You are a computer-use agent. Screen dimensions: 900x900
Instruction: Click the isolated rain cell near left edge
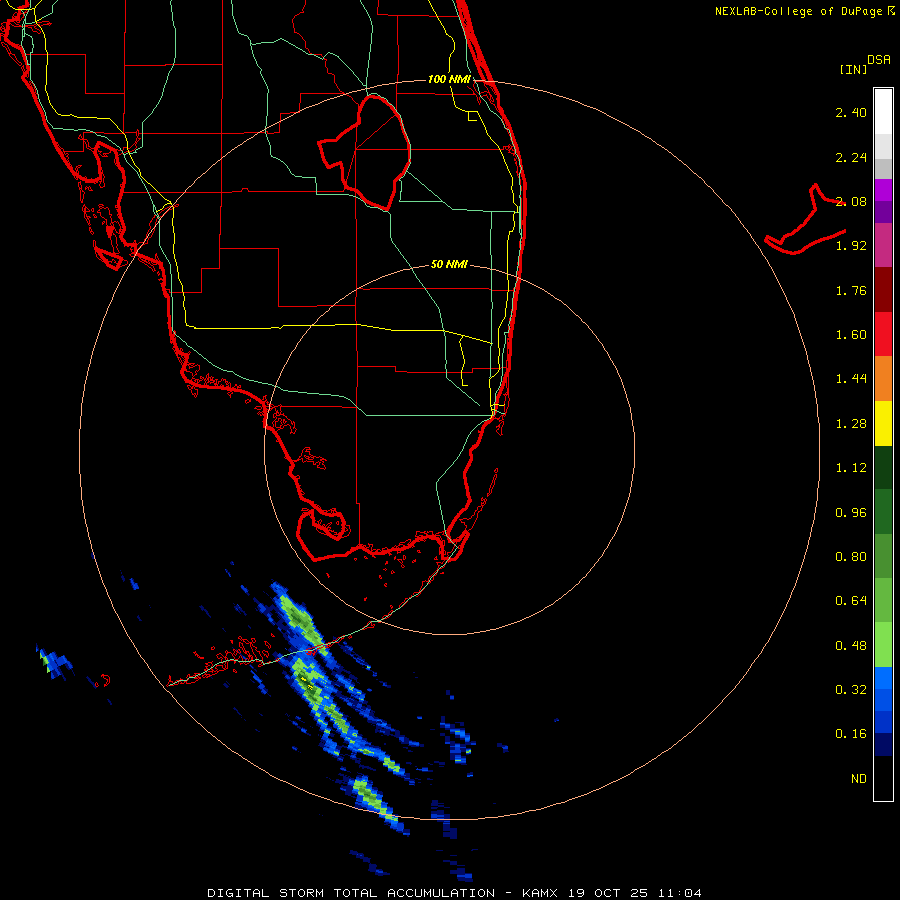[x=55, y=662]
